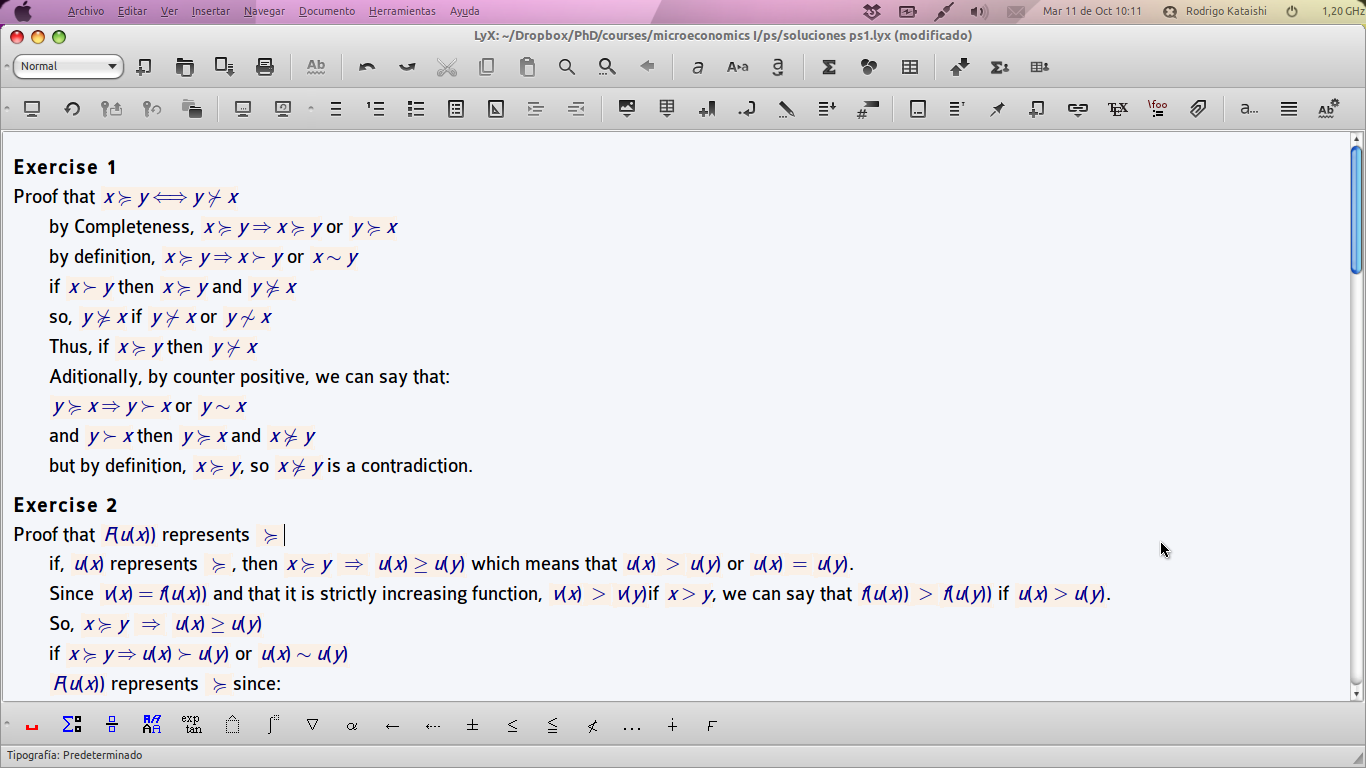The image size is (1366, 768).
Task: Open Archivo menu
Action: point(86,11)
